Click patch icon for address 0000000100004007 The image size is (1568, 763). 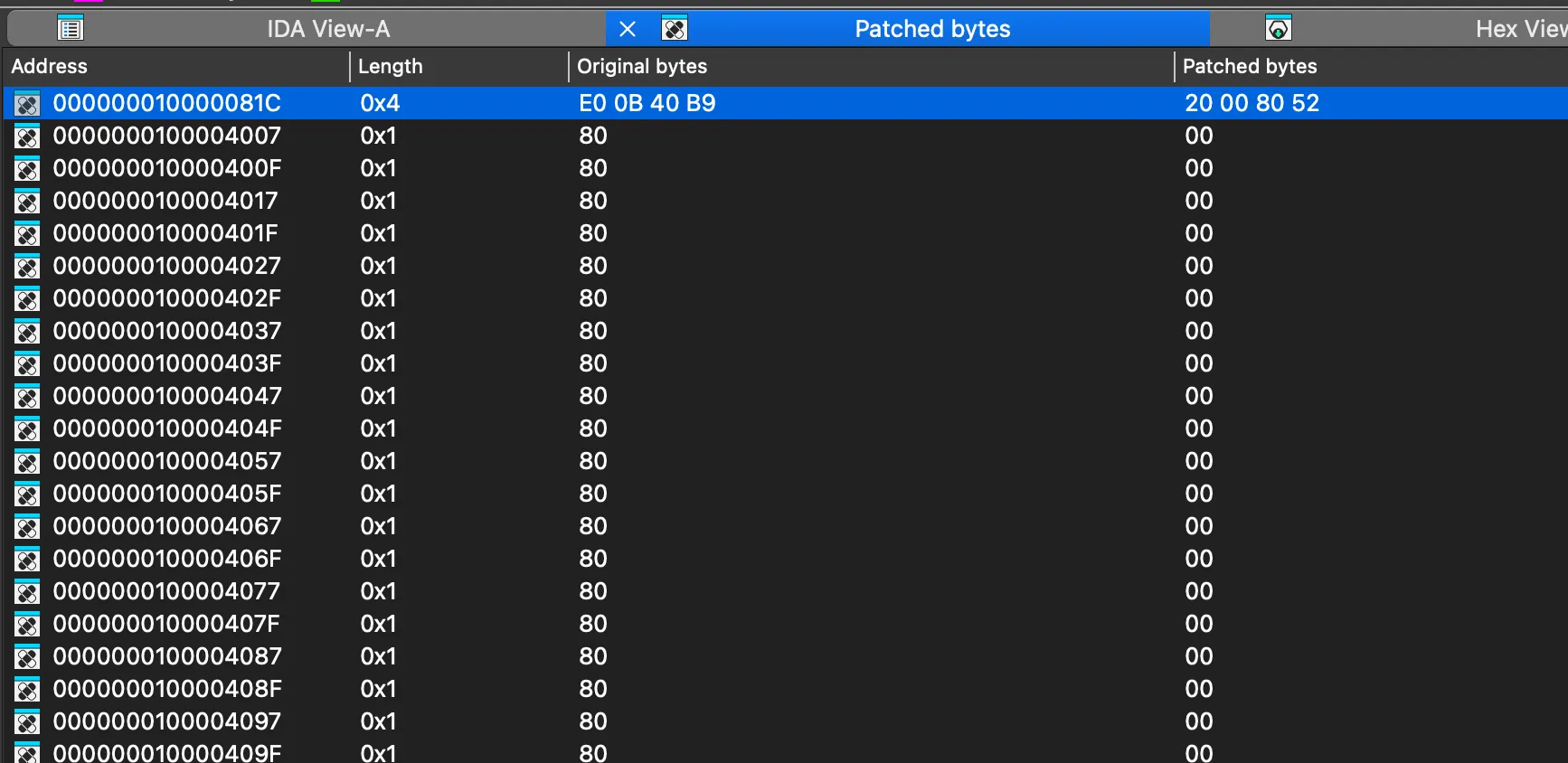[x=27, y=137]
